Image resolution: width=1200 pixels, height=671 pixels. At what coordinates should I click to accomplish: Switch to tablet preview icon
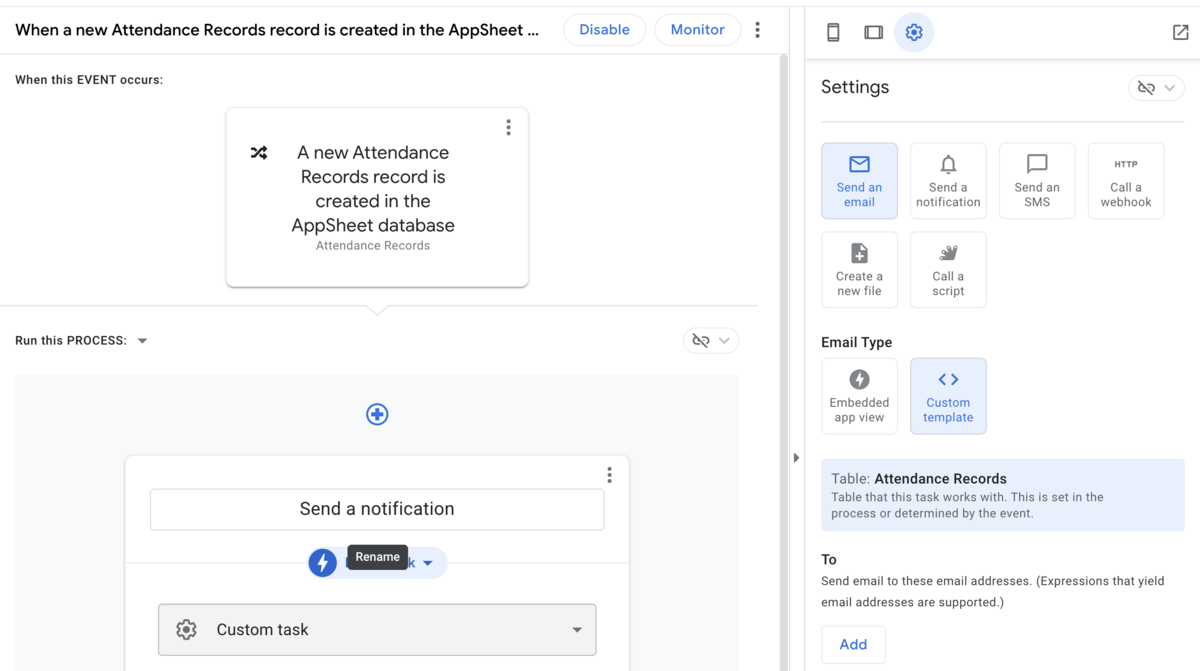pyautogui.click(x=873, y=32)
